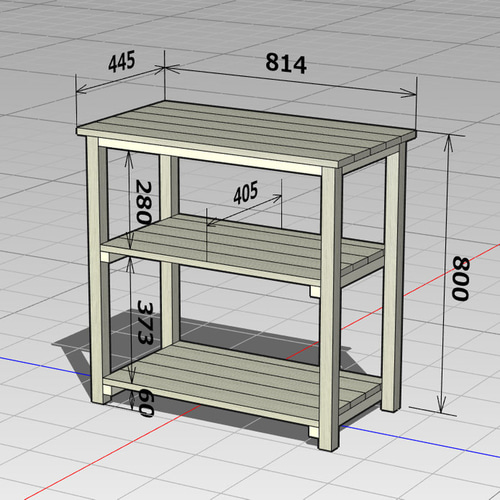The height and width of the screenshot is (500, 500).
Task: Click the bottom shelf front support block
Action: tap(314, 432)
